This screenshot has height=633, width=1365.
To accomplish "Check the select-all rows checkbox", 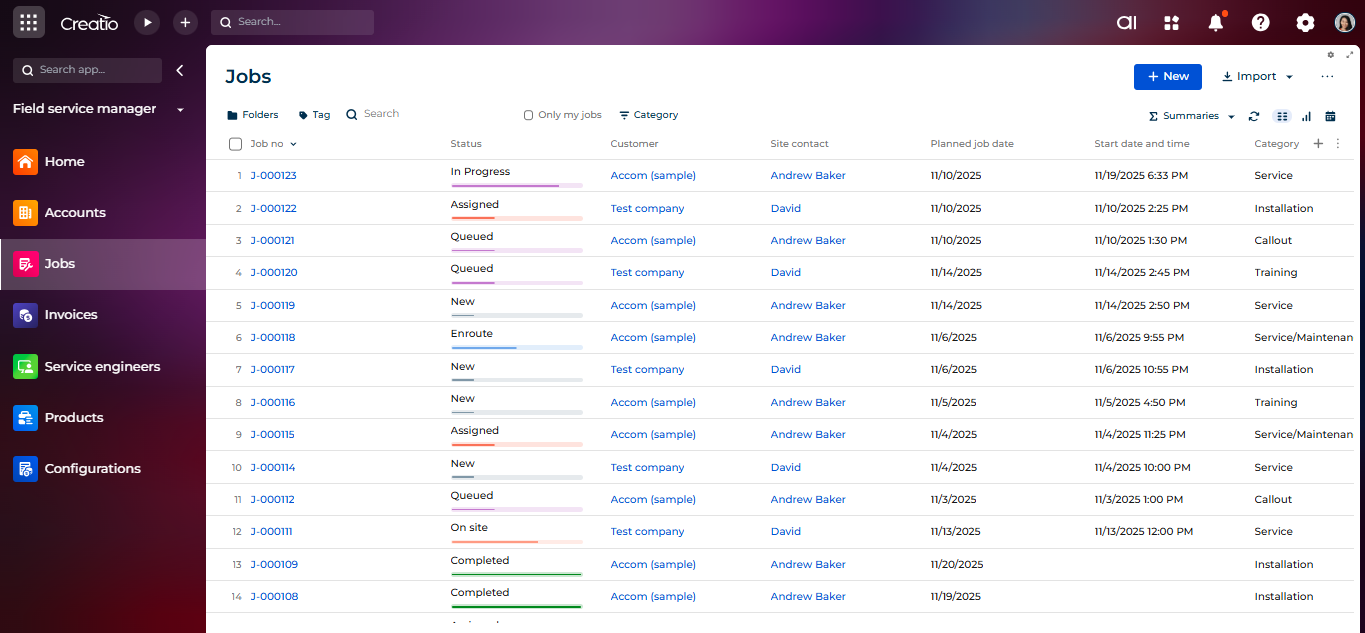I will pos(236,144).
